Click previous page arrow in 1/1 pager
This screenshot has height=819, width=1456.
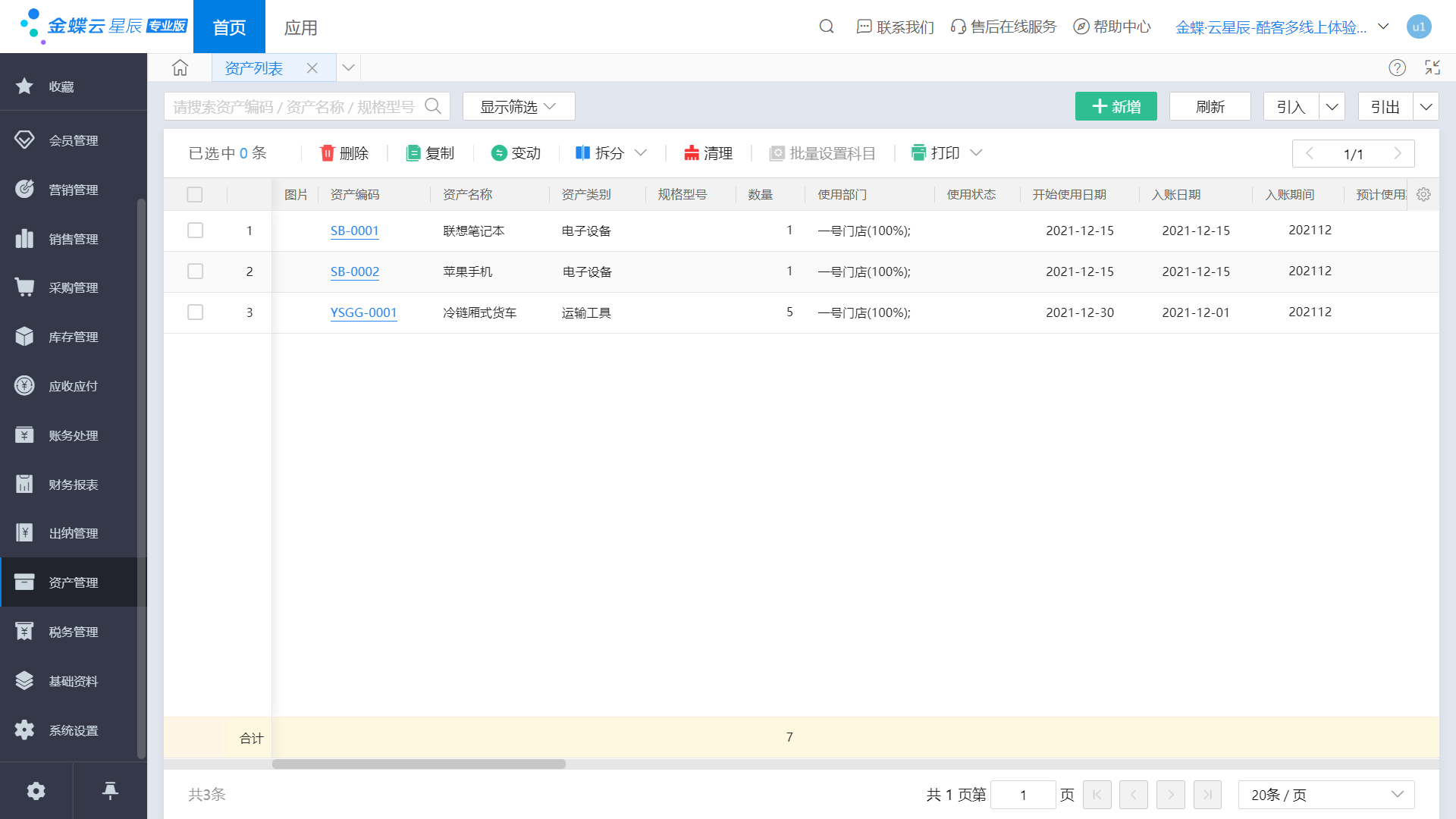(x=1310, y=153)
